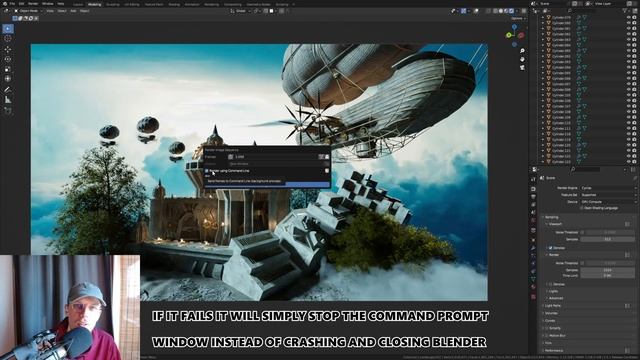Click the Render Samples value field
Screen dimensions: 640x360
[608, 270]
